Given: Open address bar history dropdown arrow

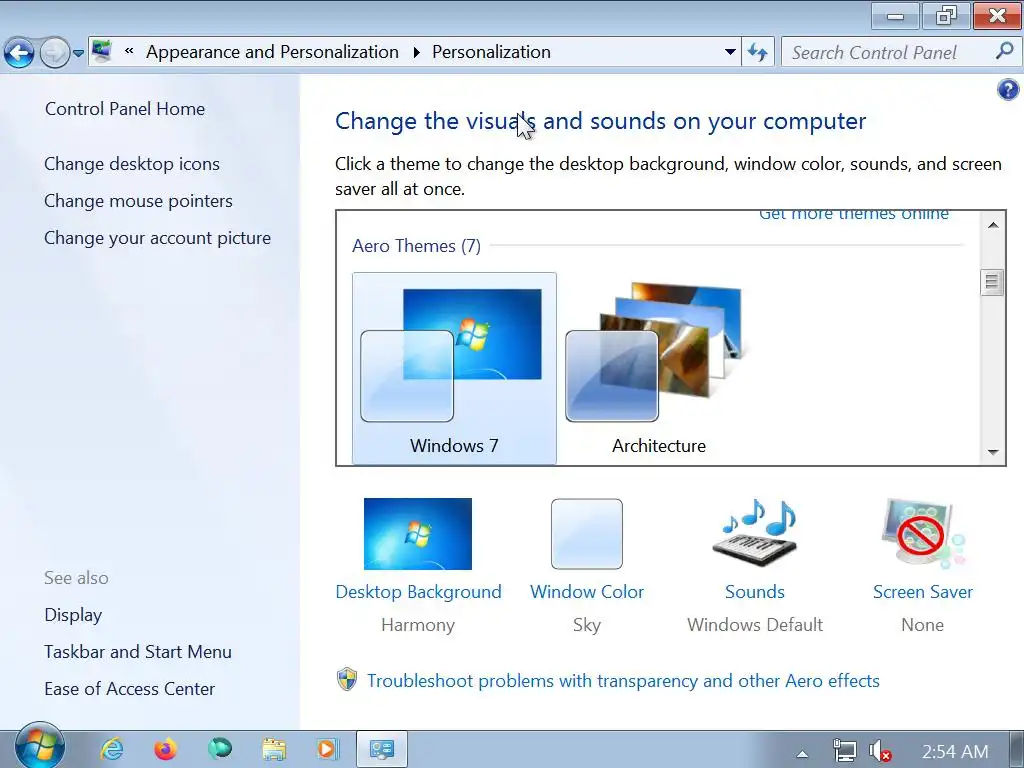Looking at the screenshot, I should coord(730,52).
